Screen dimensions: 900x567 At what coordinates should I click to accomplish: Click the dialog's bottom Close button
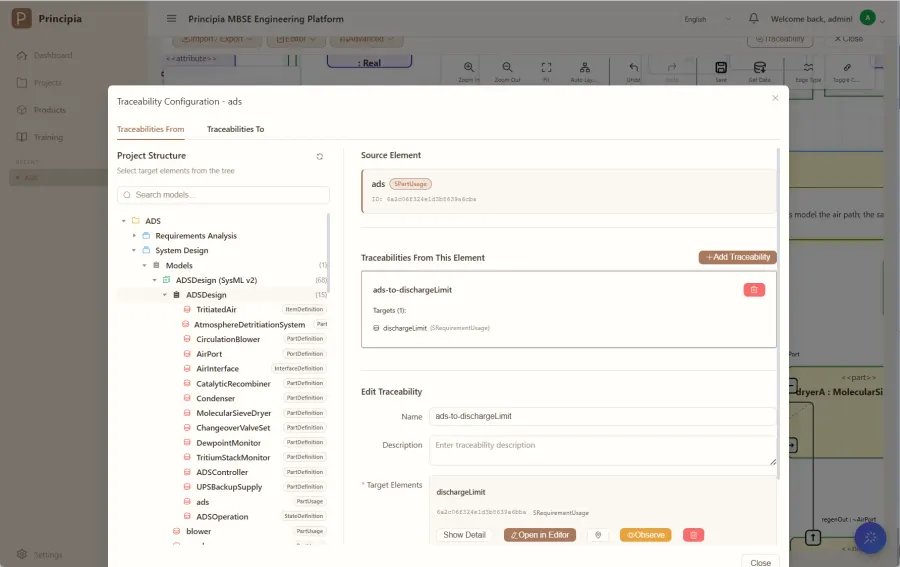coord(760,562)
